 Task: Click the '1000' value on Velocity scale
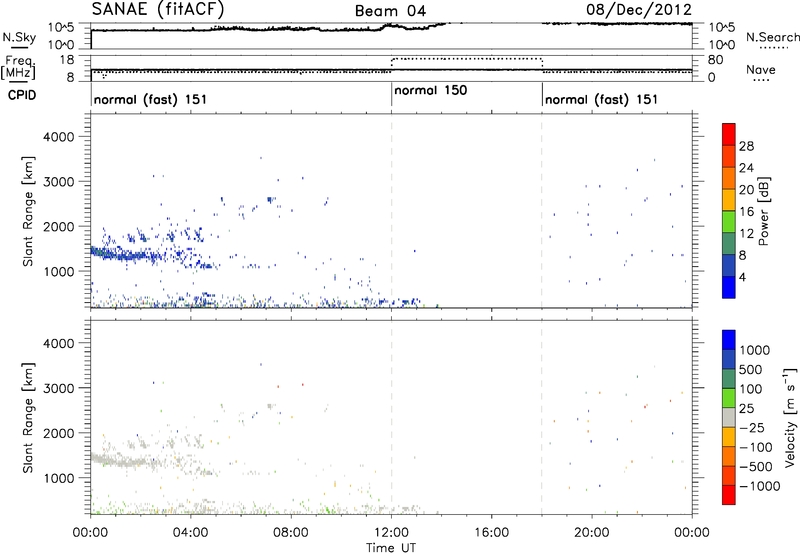click(x=755, y=350)
